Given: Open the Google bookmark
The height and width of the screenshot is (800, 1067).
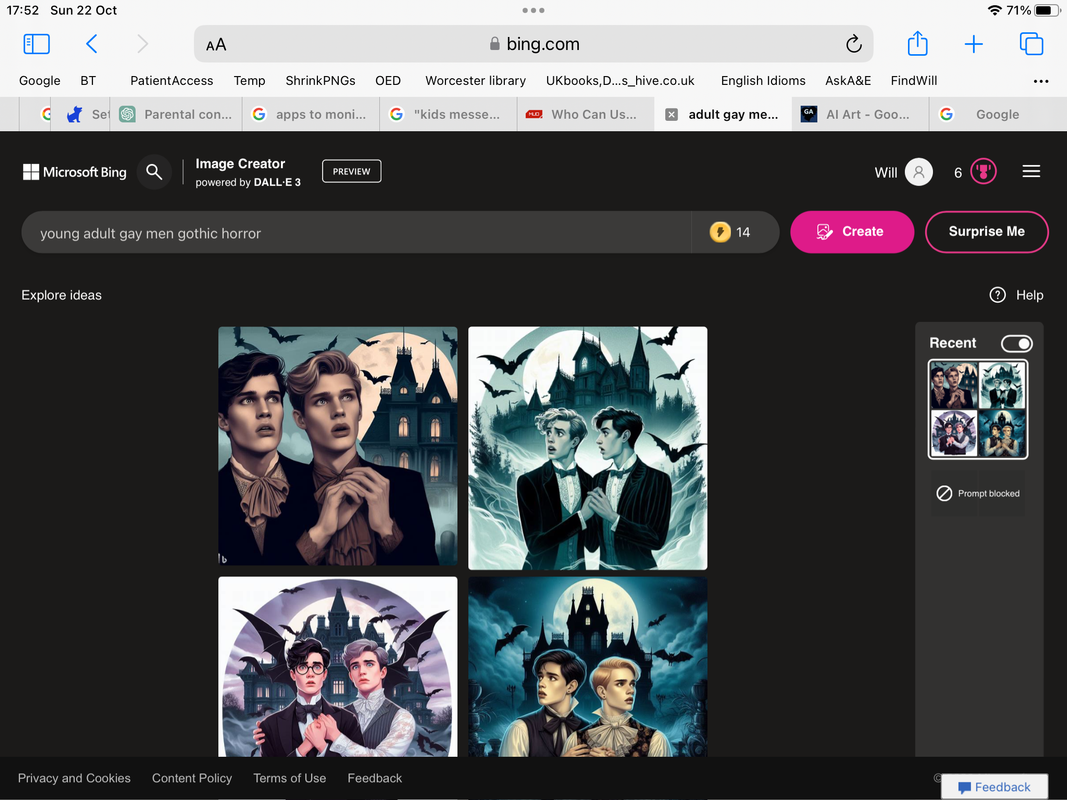Looking at the screenshot, I should click(39, 80).
